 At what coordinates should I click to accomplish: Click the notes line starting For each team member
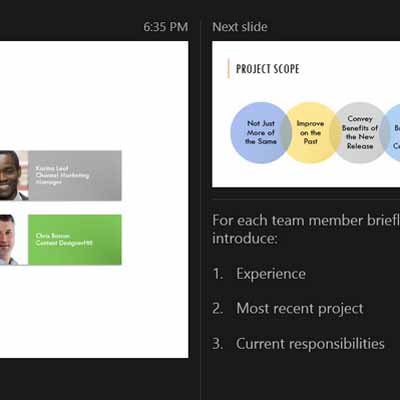(306, 221)
